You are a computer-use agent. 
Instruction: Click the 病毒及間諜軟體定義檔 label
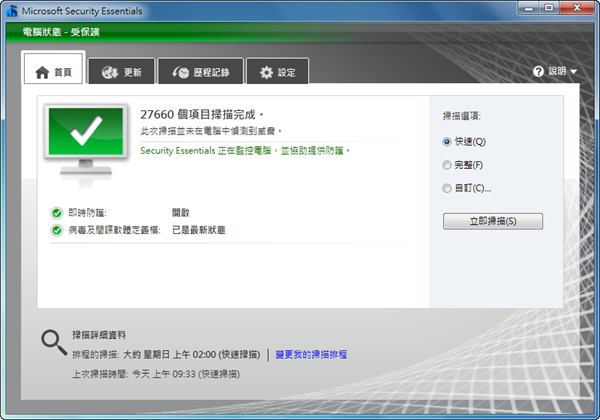pos(114,230)
